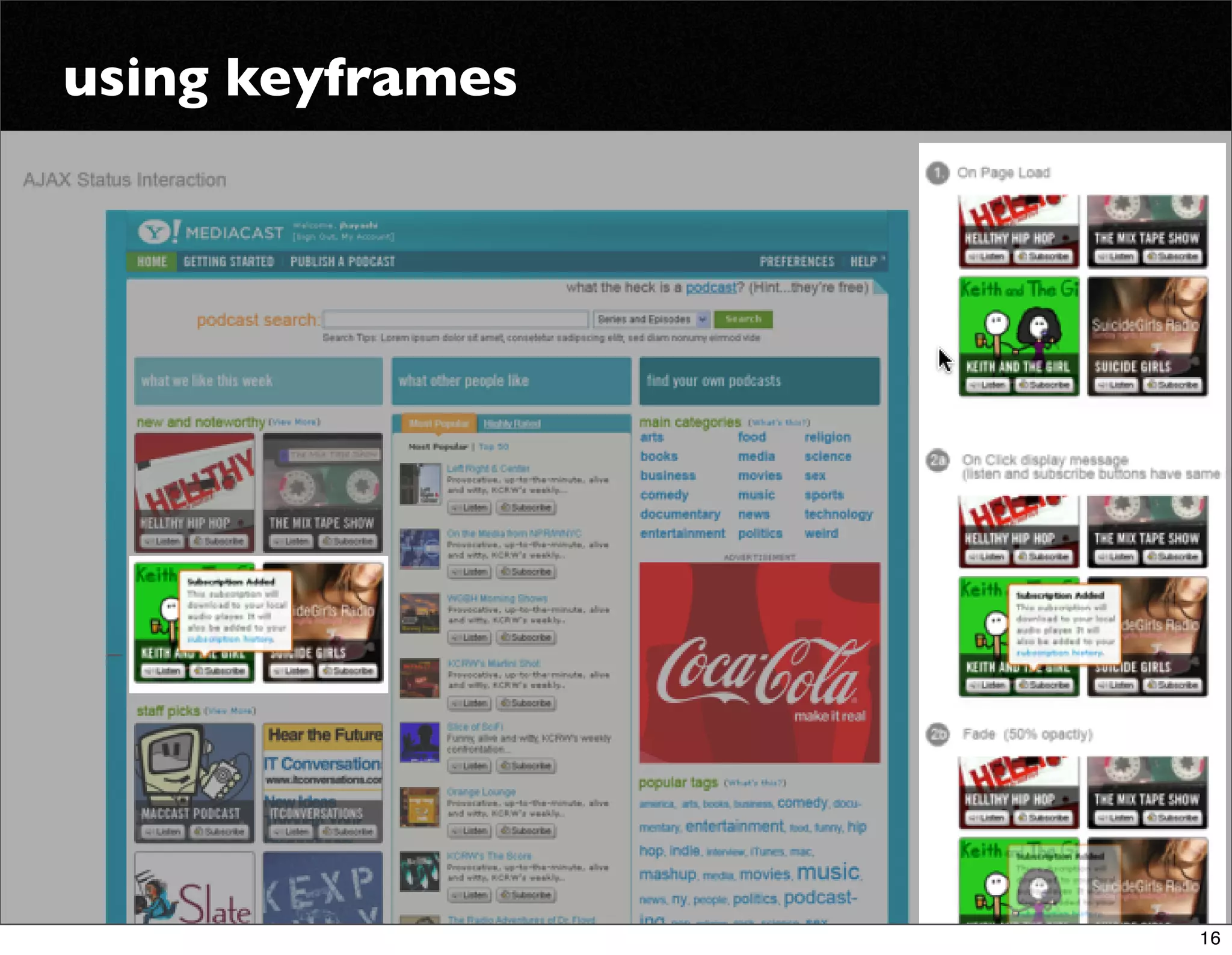Click Listen under ITConversations tile
The width and height of the screenshot is (1232, 955).
tap(291, 832)
